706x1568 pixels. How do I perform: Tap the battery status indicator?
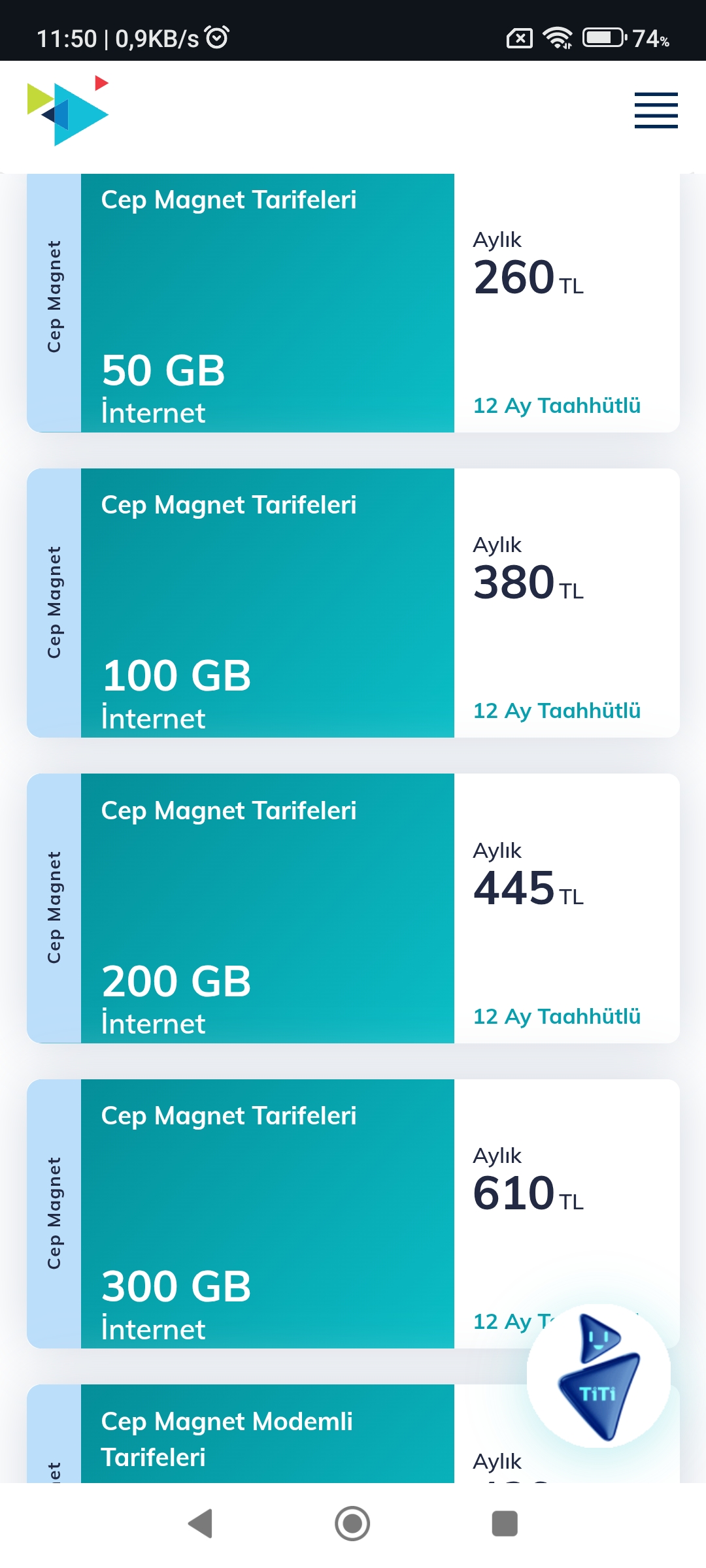coord(626,38)
